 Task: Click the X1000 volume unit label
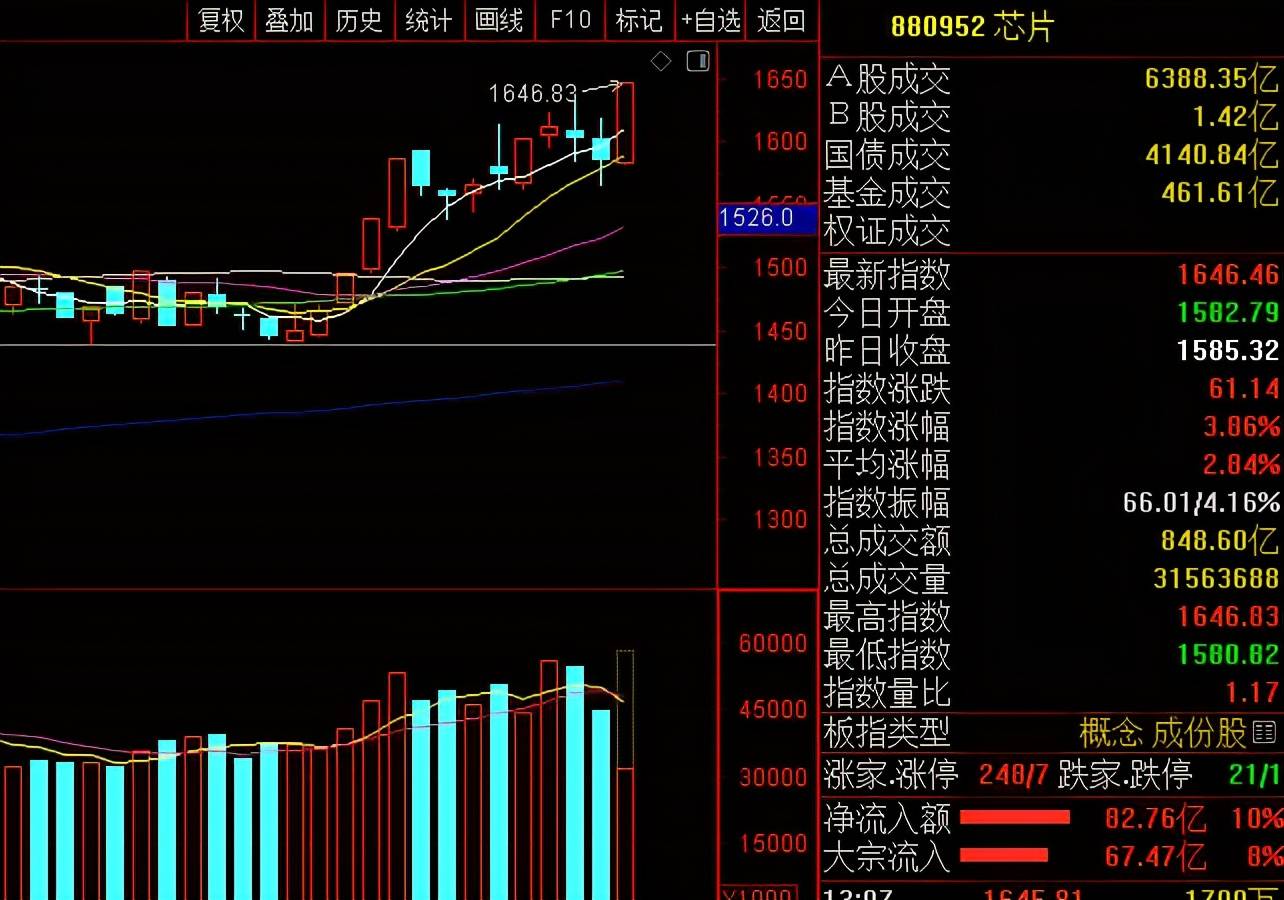tap(757, 893)
